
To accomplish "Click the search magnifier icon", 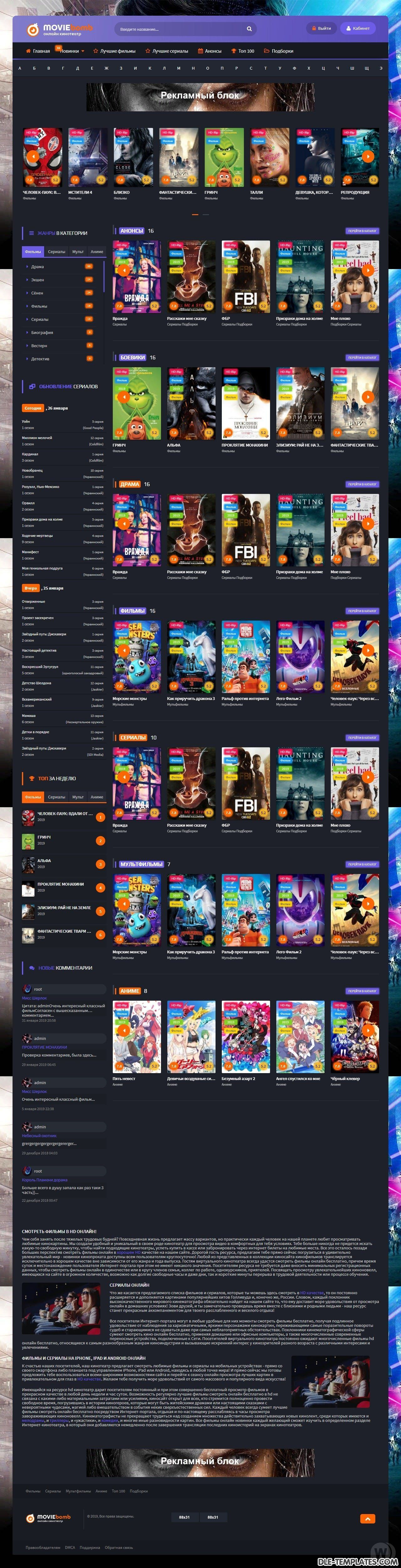I will click(x=249, y=29).
